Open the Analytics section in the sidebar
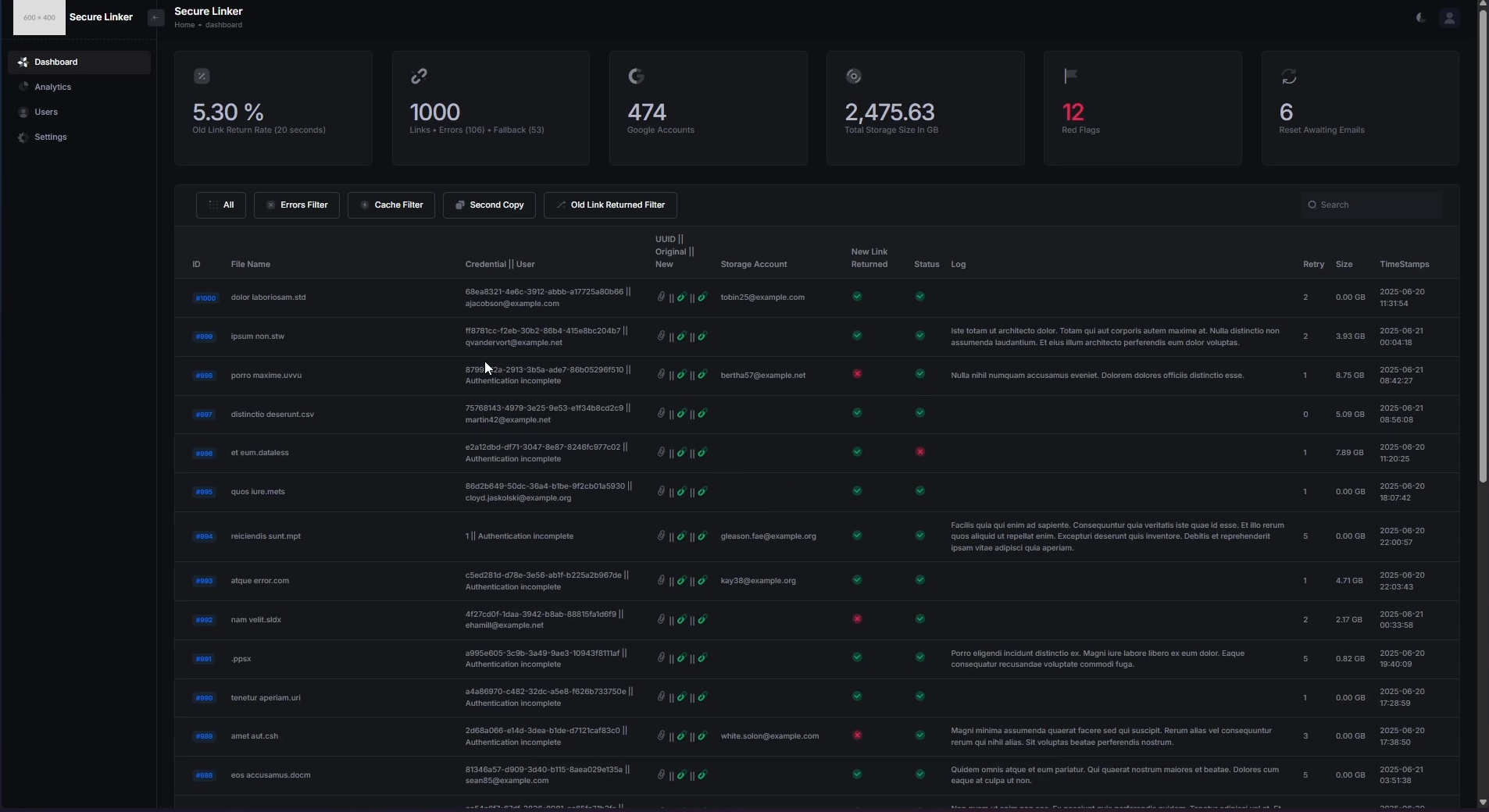This screenshot has height=812, width=1489. pos(52,87)
